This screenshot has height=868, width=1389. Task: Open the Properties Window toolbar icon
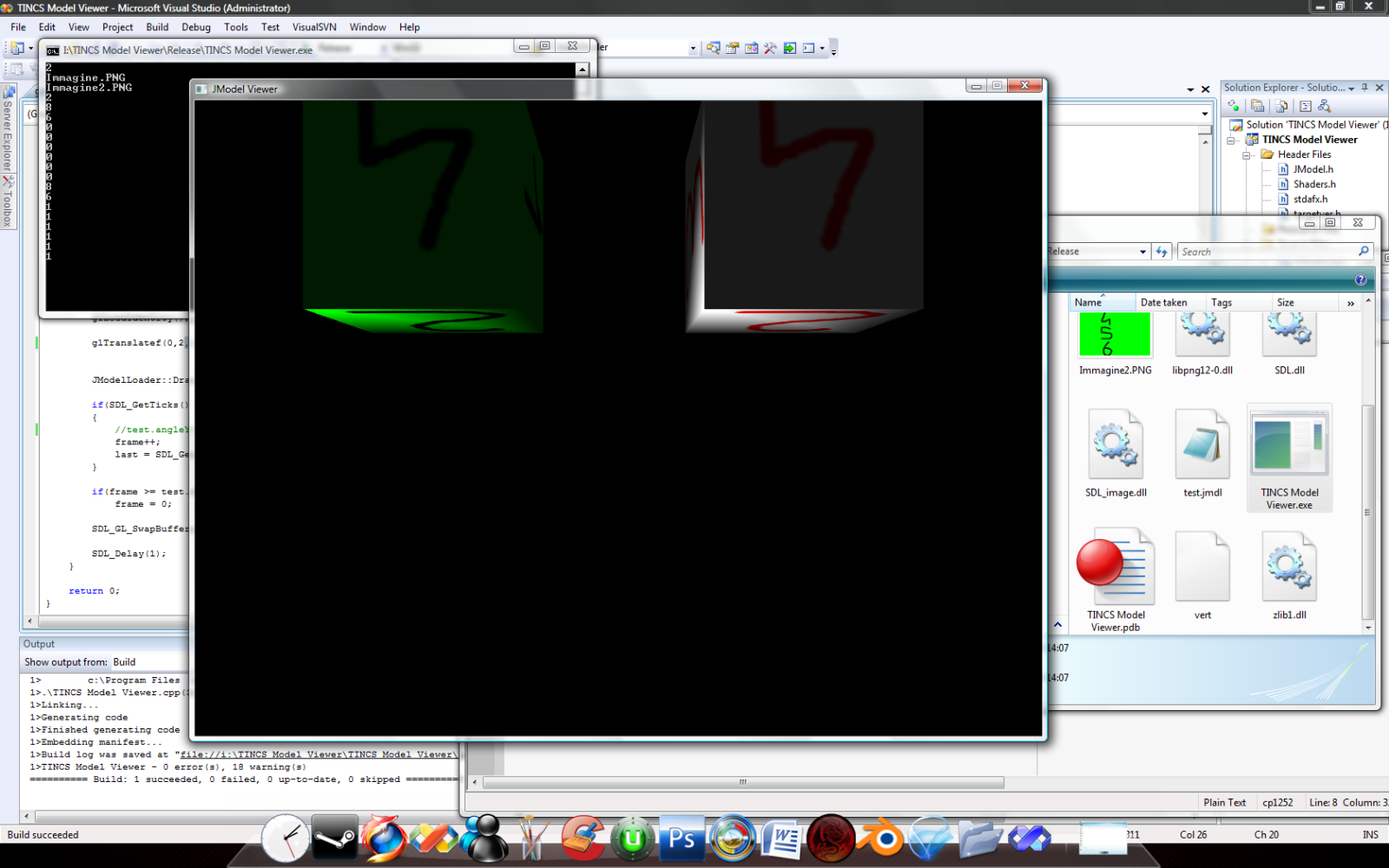(732, 49)
